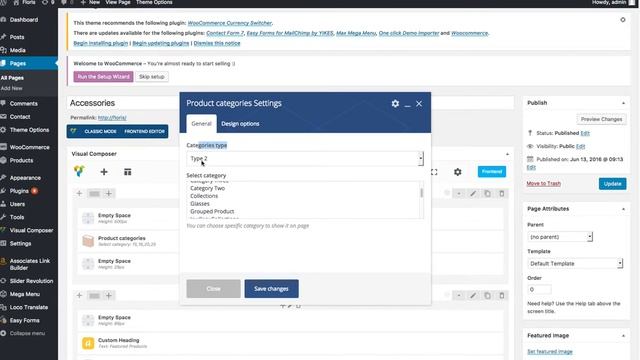Open Appearance in the admin sidebar

pos(25,178)
